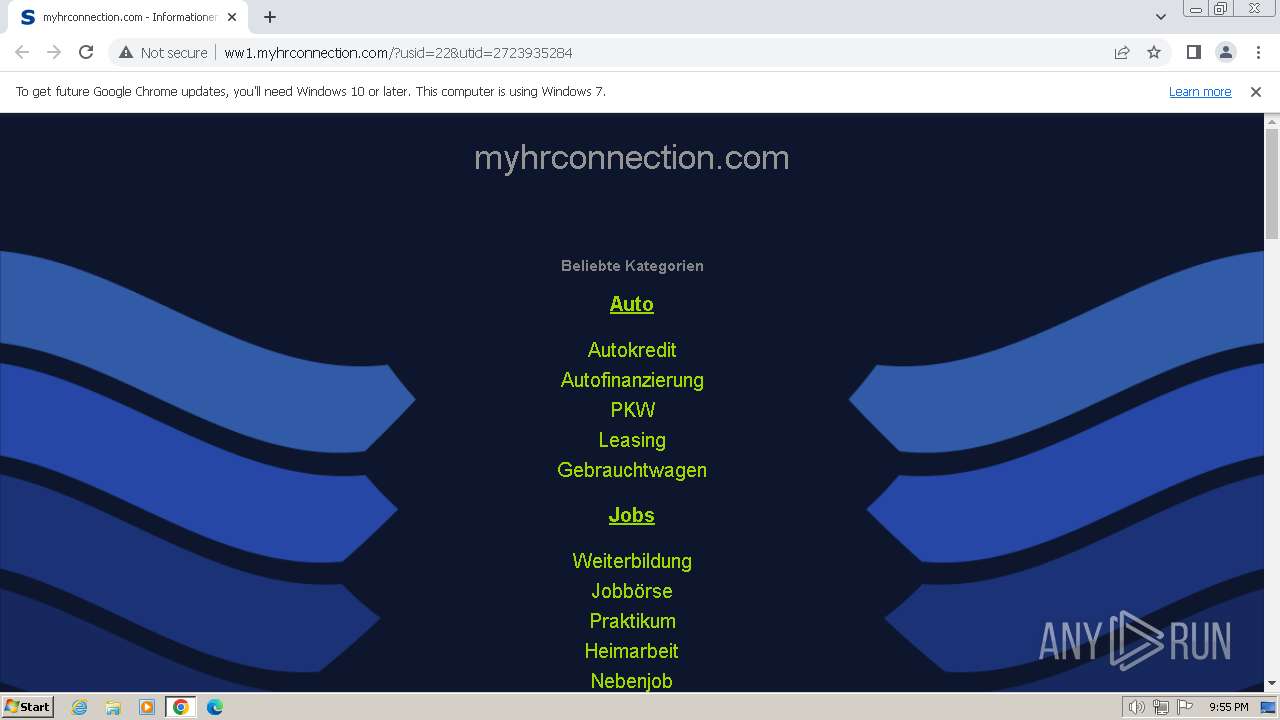This screenshot has width=1280, height=720.
Task: Click the volume speaker tray icon
Action: [1137, 707]
